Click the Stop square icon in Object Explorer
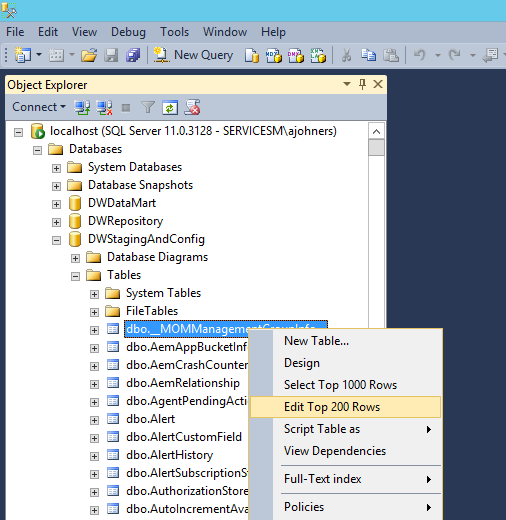 click(x=126, y=108)
